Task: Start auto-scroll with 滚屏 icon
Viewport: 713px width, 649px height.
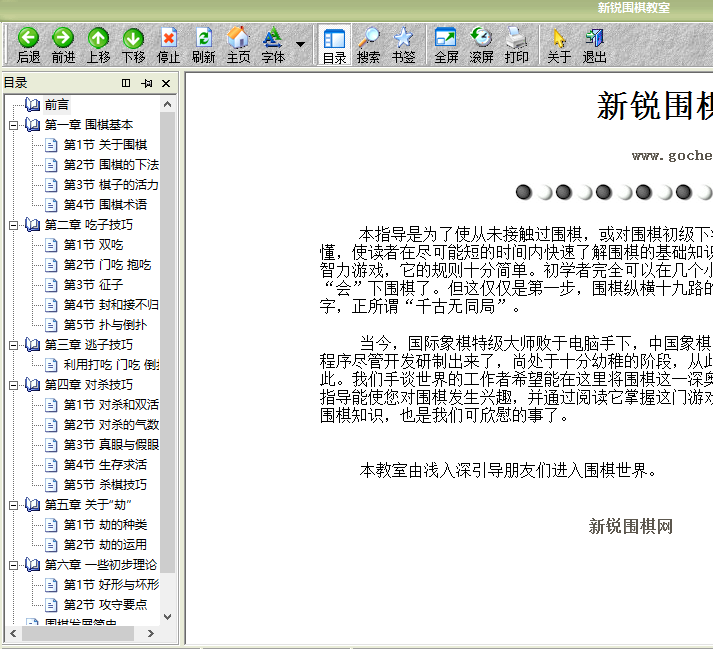Action: pyautogui.click(x=481, y=38)
